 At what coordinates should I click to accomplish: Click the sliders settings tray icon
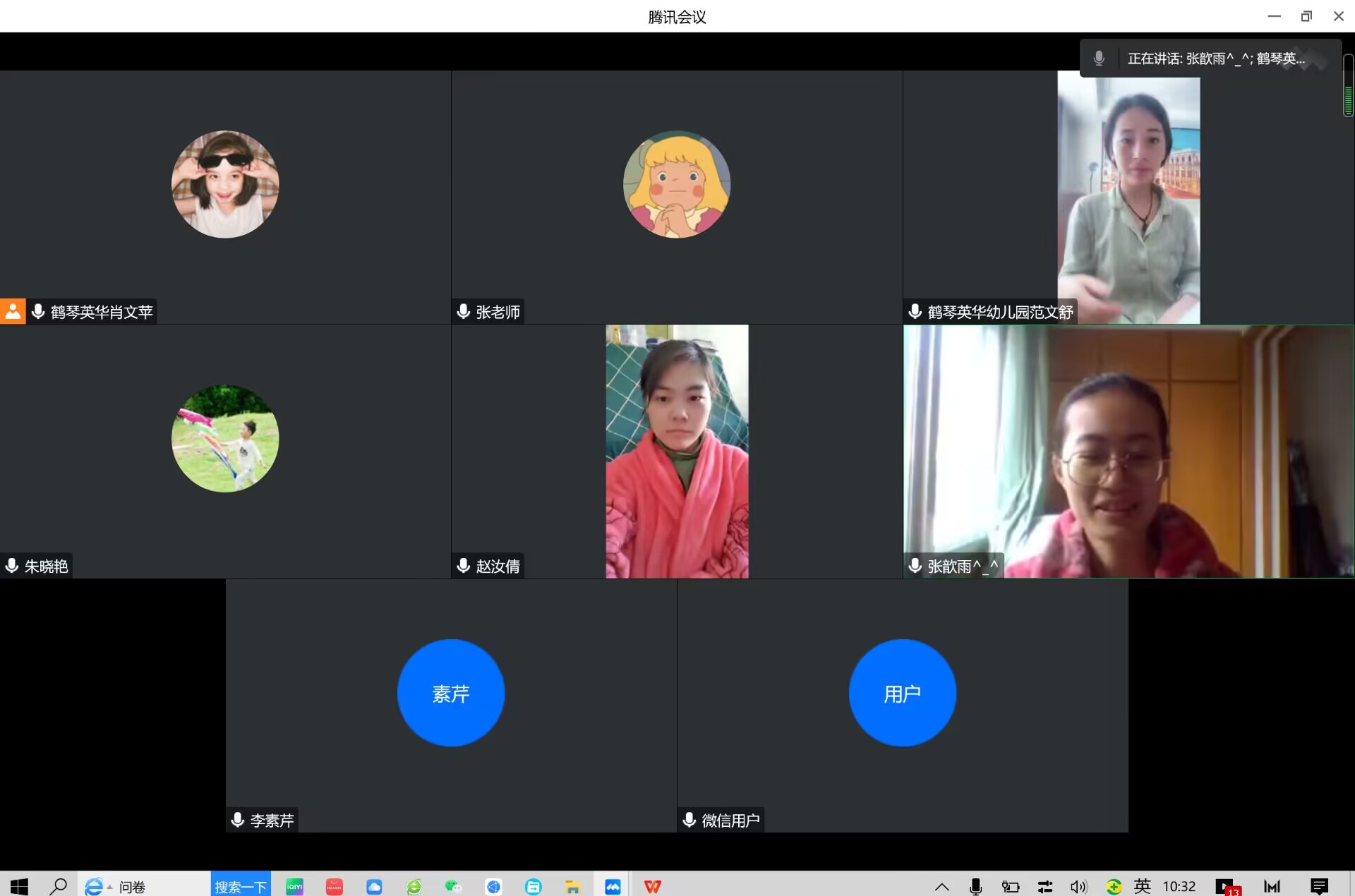1045,887
